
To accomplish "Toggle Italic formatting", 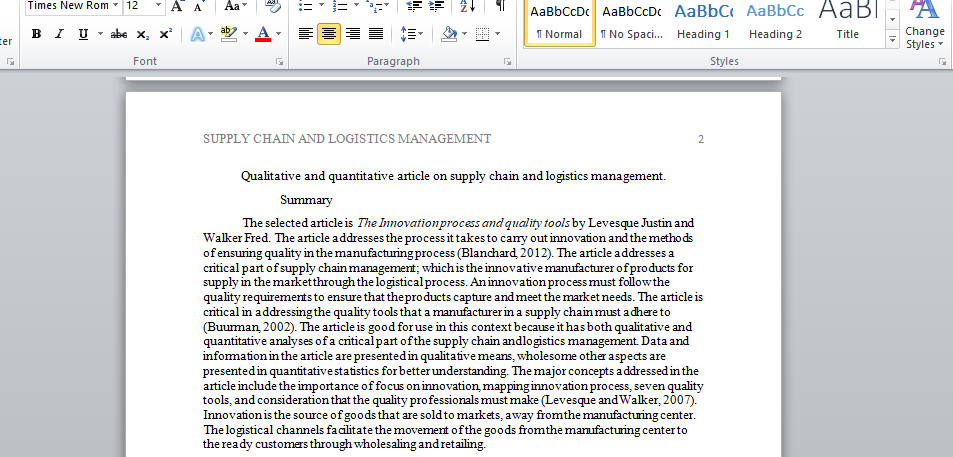I will coord(59,35).
